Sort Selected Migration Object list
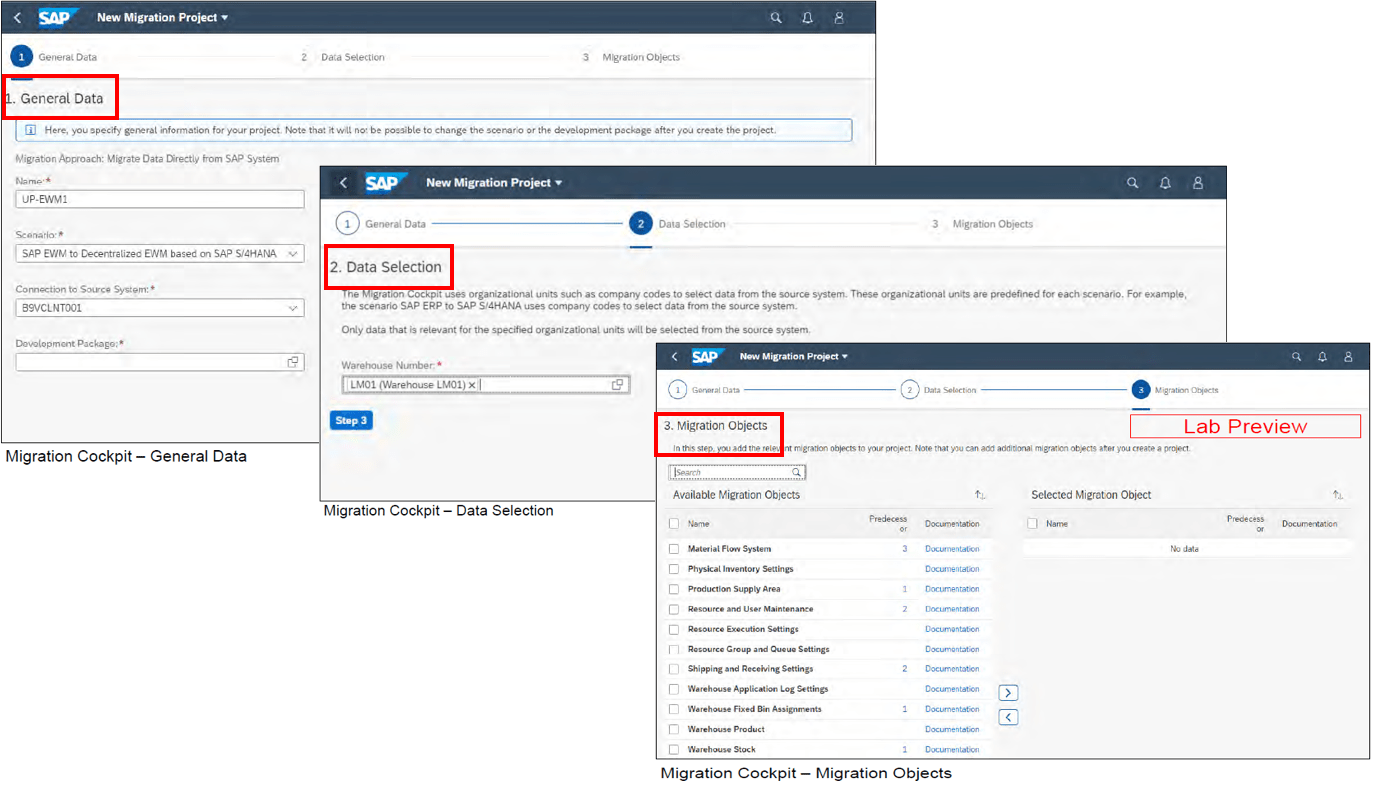Image resolution: width=1383 pixels, height=785 pixels. pyautogui.click(x=1338, y=495)
